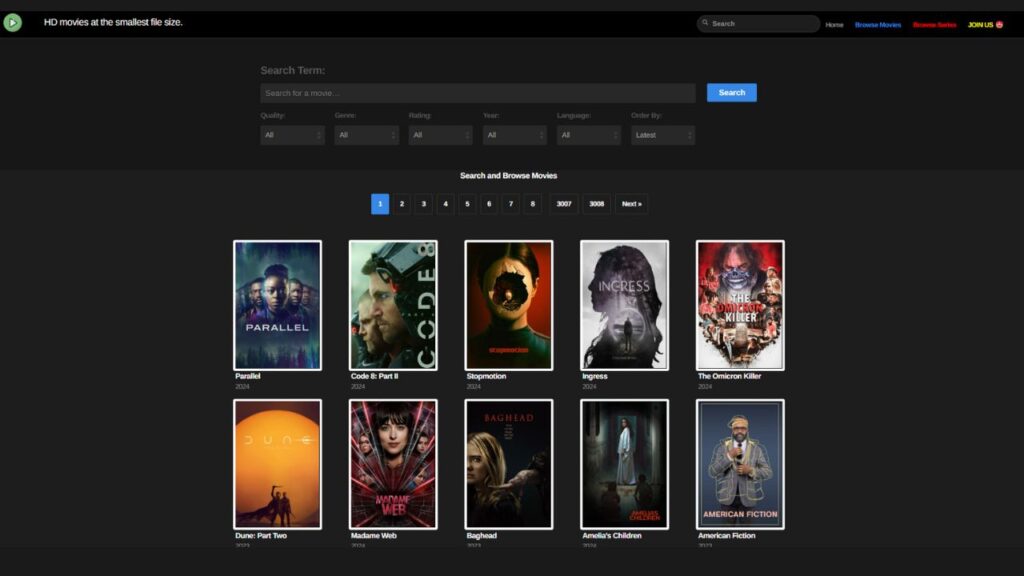The width and height of the screenshot is (1024, 576).
Task: Change Order By from Latest
Action: coord(661,135)
